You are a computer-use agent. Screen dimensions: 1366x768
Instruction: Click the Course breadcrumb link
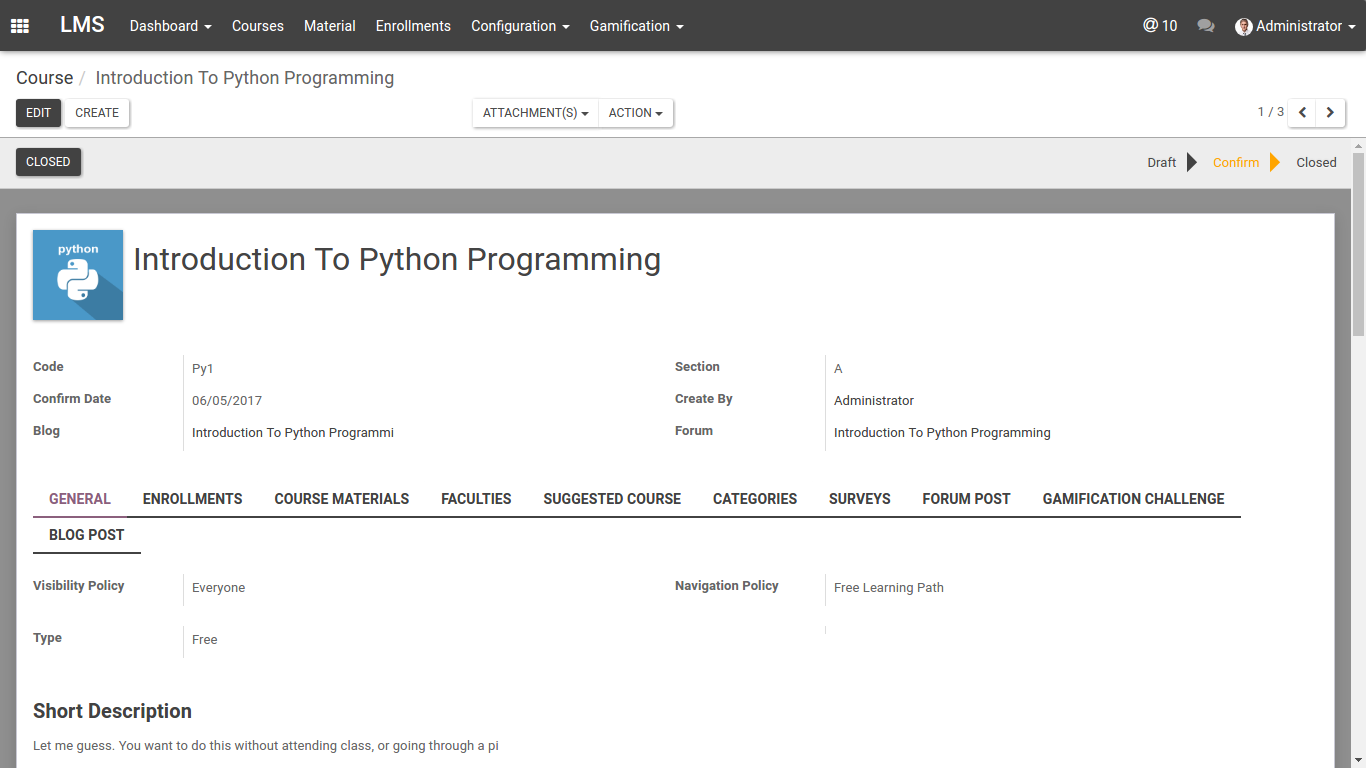point(45,78)
